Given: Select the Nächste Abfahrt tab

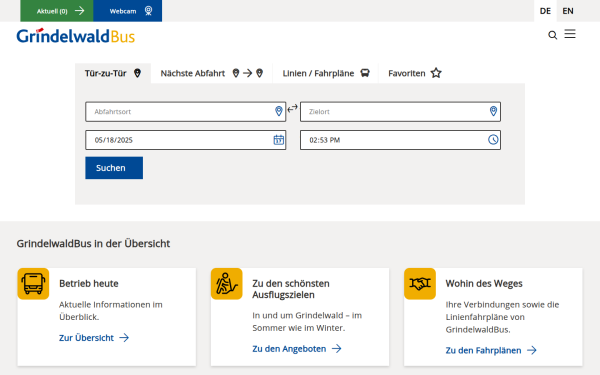Looking at the screenshot, I should (x=212, y=73).
